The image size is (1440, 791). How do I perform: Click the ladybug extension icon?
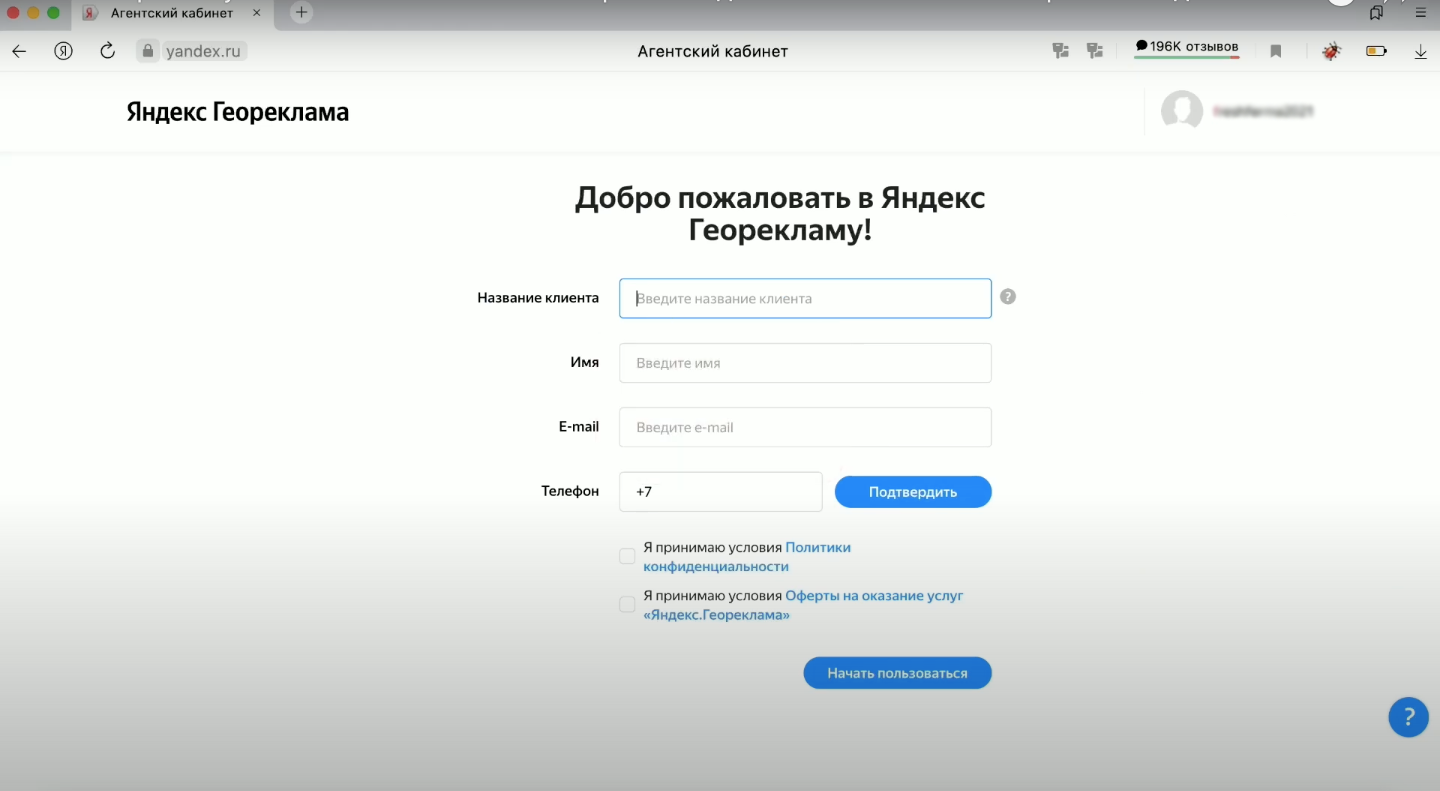tap(1331, 51)
